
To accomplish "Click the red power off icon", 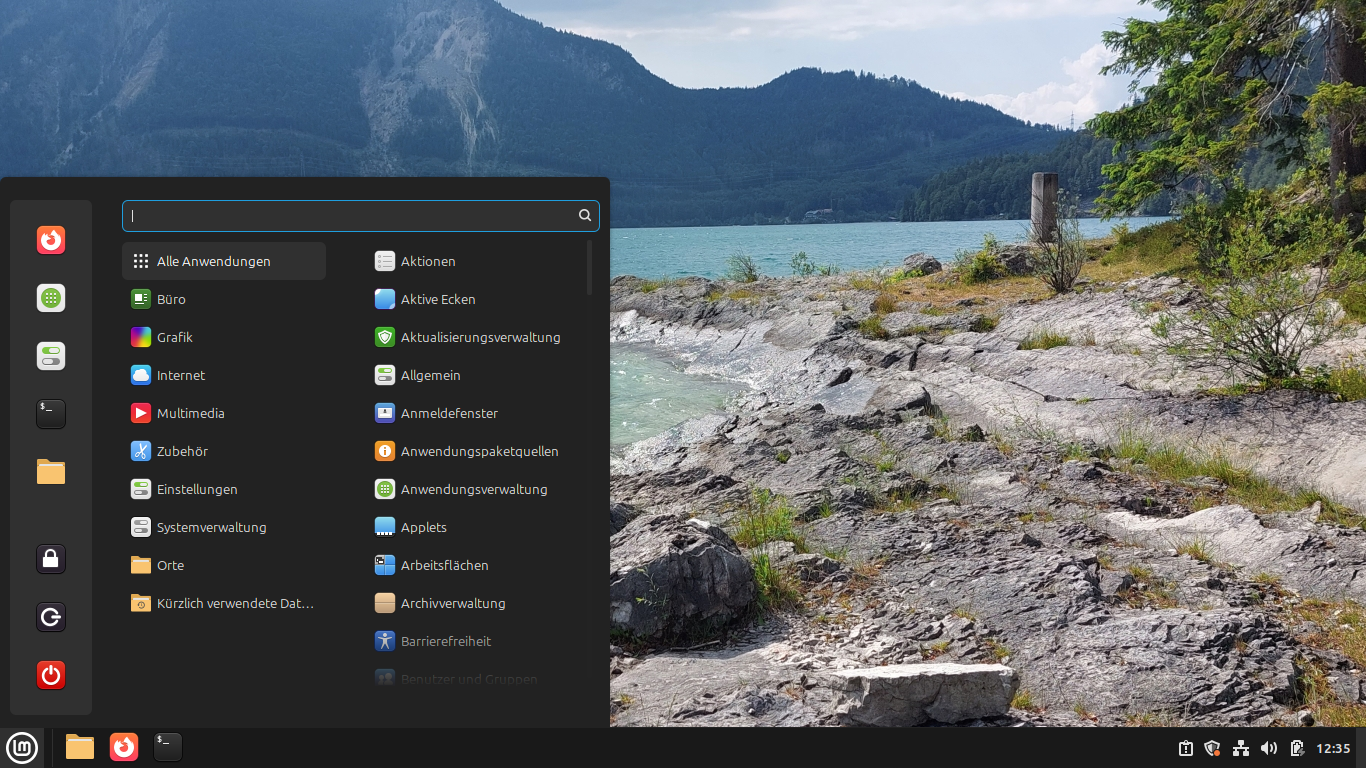I will [x=51, y=675].
